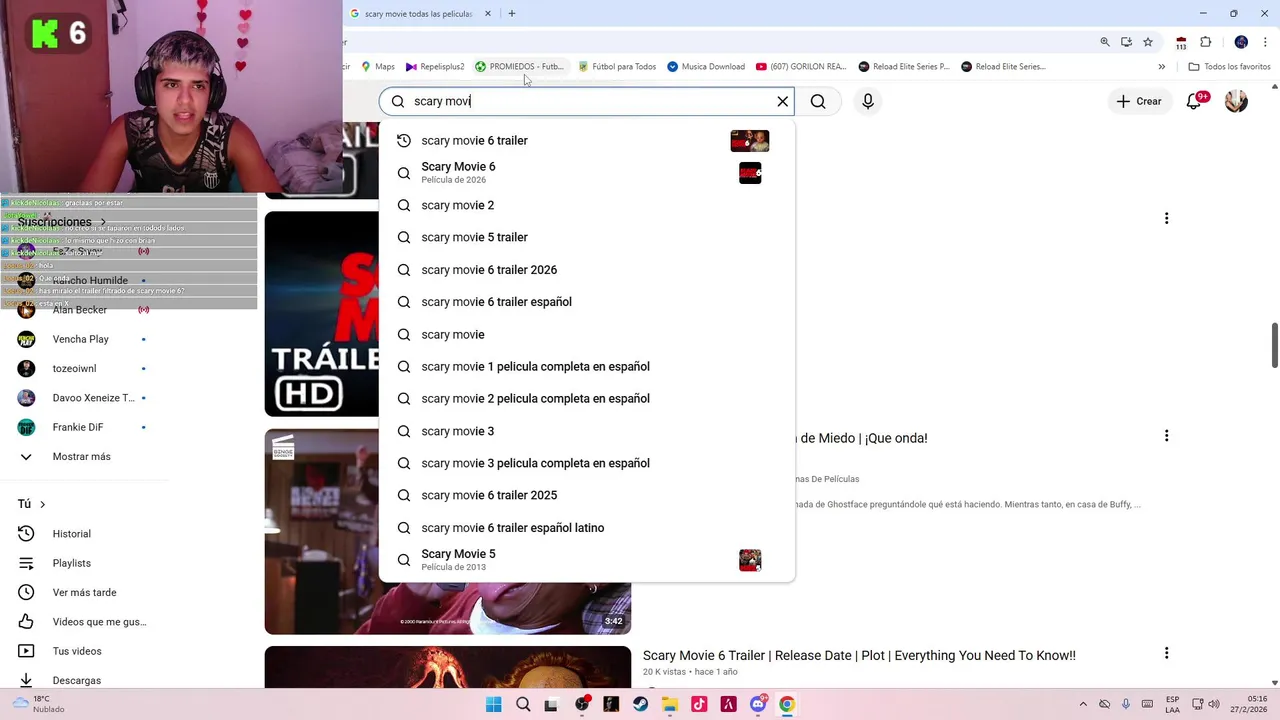Open the Todos los favoritos folder
Image resolution: width=1280 pixels, height=720 pixels.
pos(1230,67)
